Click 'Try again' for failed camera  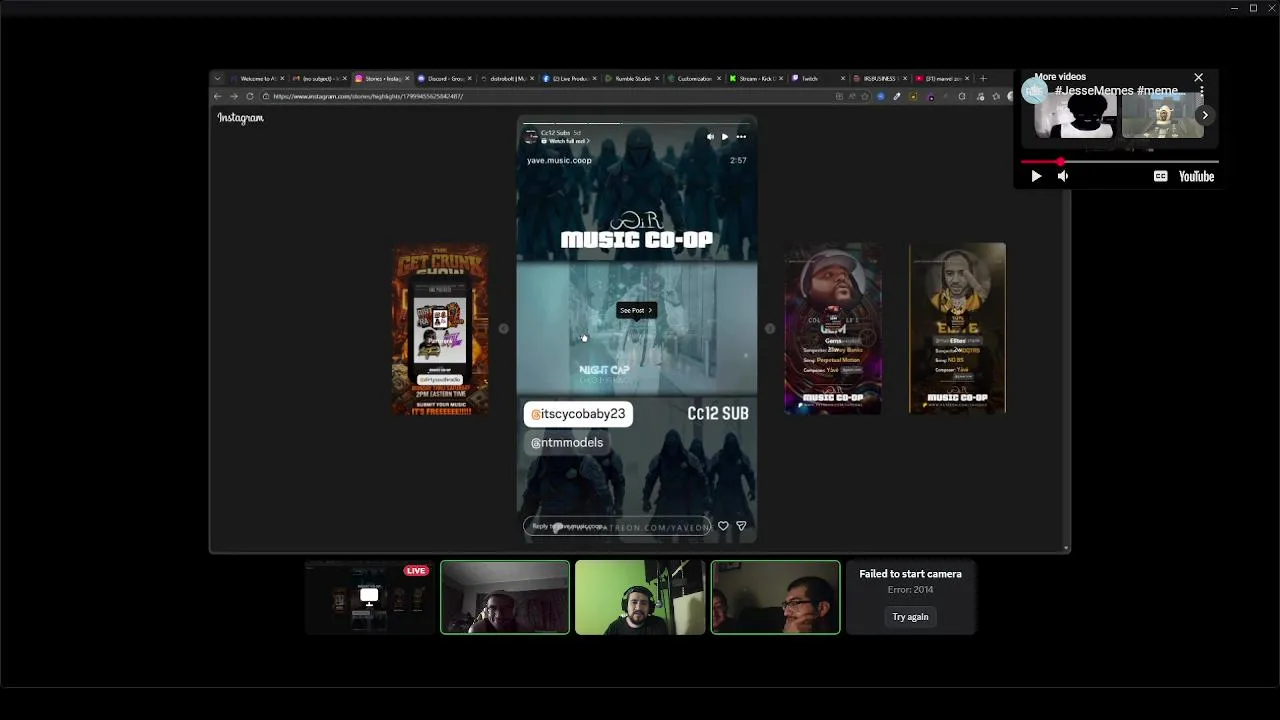(910, 617)
